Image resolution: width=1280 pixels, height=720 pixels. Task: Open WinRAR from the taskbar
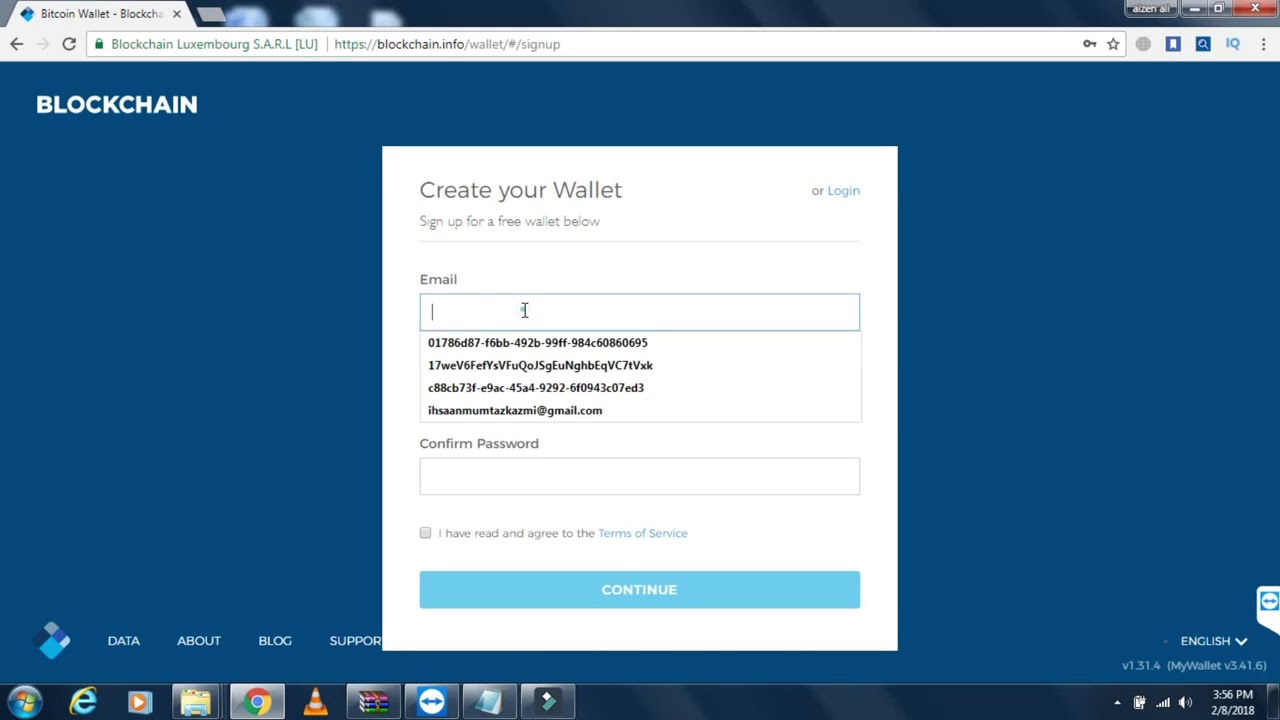374,702
